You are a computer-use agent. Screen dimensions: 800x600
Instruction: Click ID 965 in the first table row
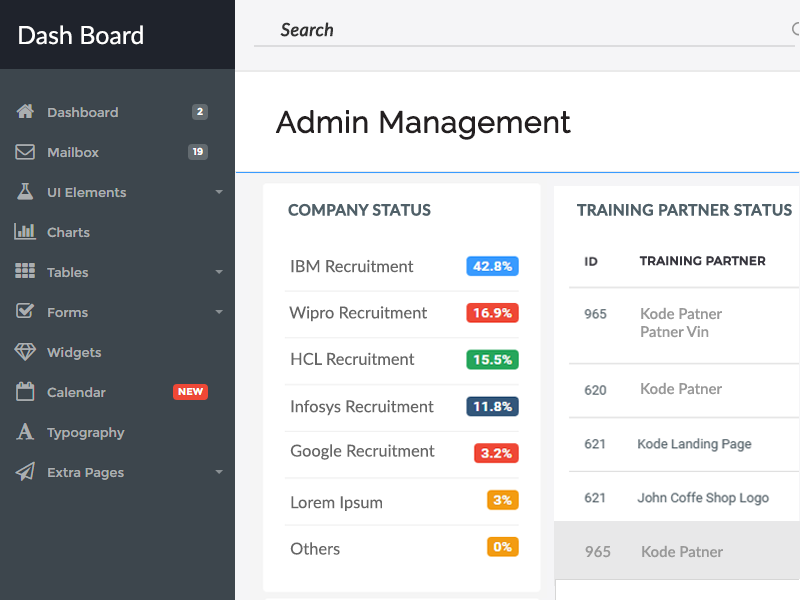pyautogui.click(x=595, y=314)
